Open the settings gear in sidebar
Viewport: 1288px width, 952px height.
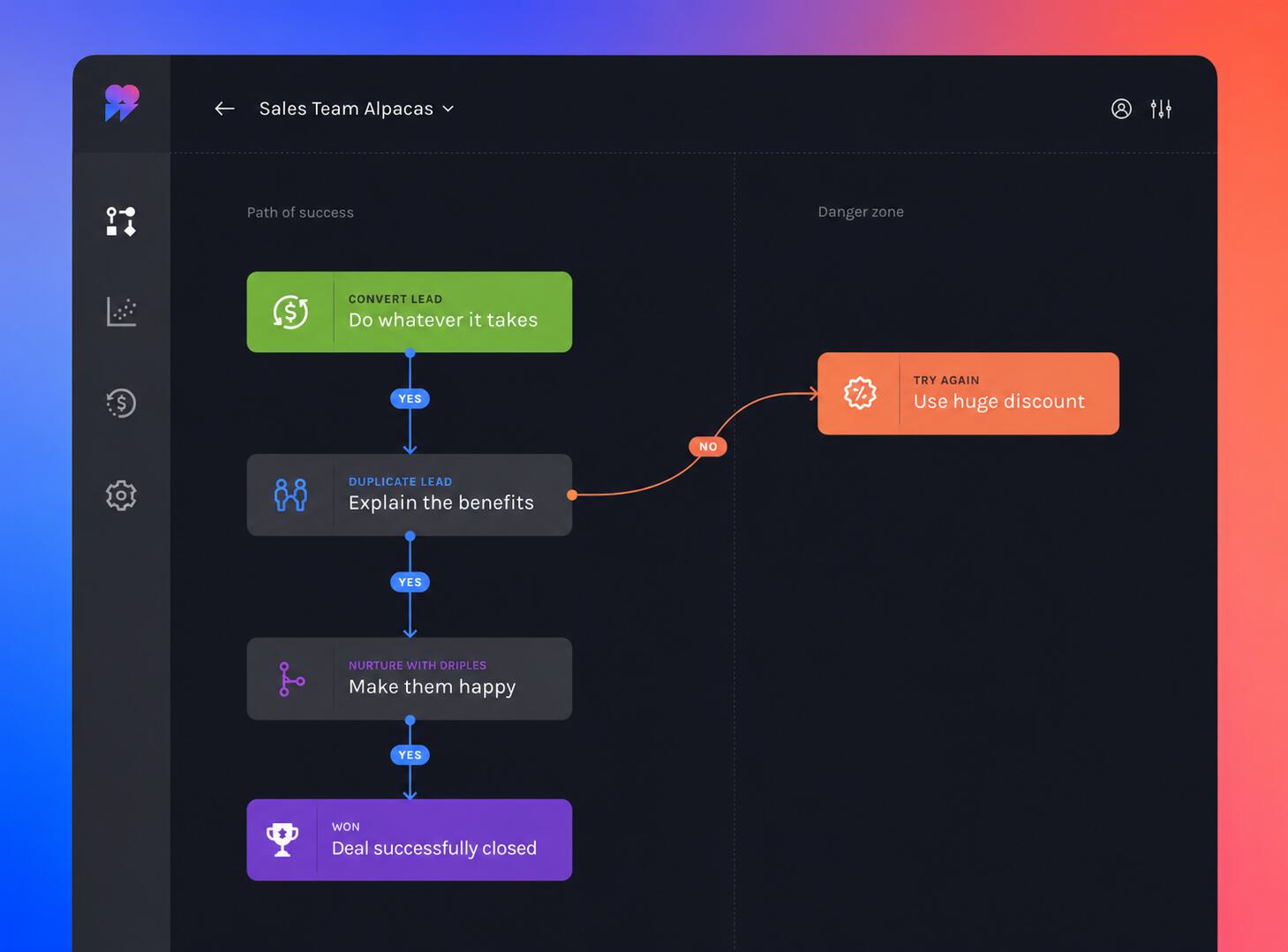point(121,495)
